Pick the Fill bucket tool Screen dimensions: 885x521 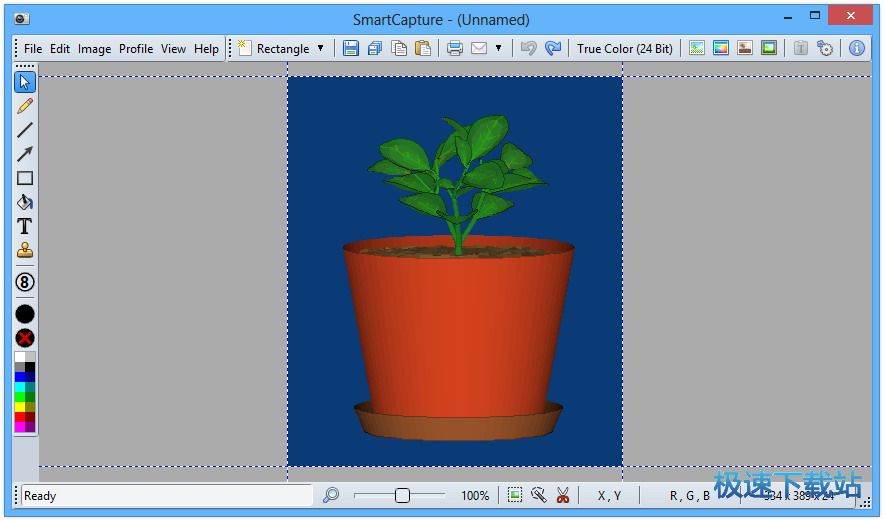[x=25, y=202]
